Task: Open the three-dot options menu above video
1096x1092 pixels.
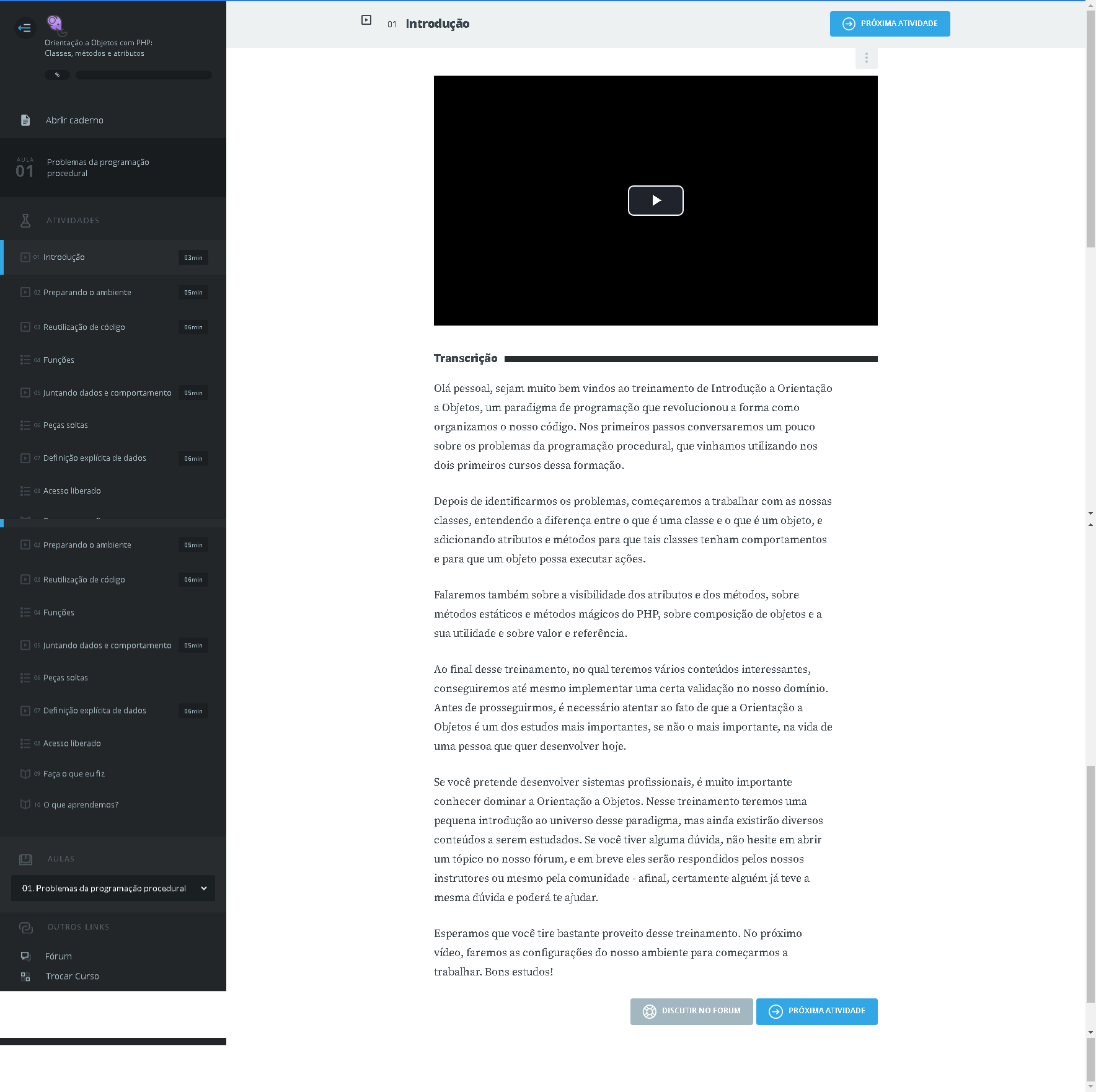Action: point(866,58)
